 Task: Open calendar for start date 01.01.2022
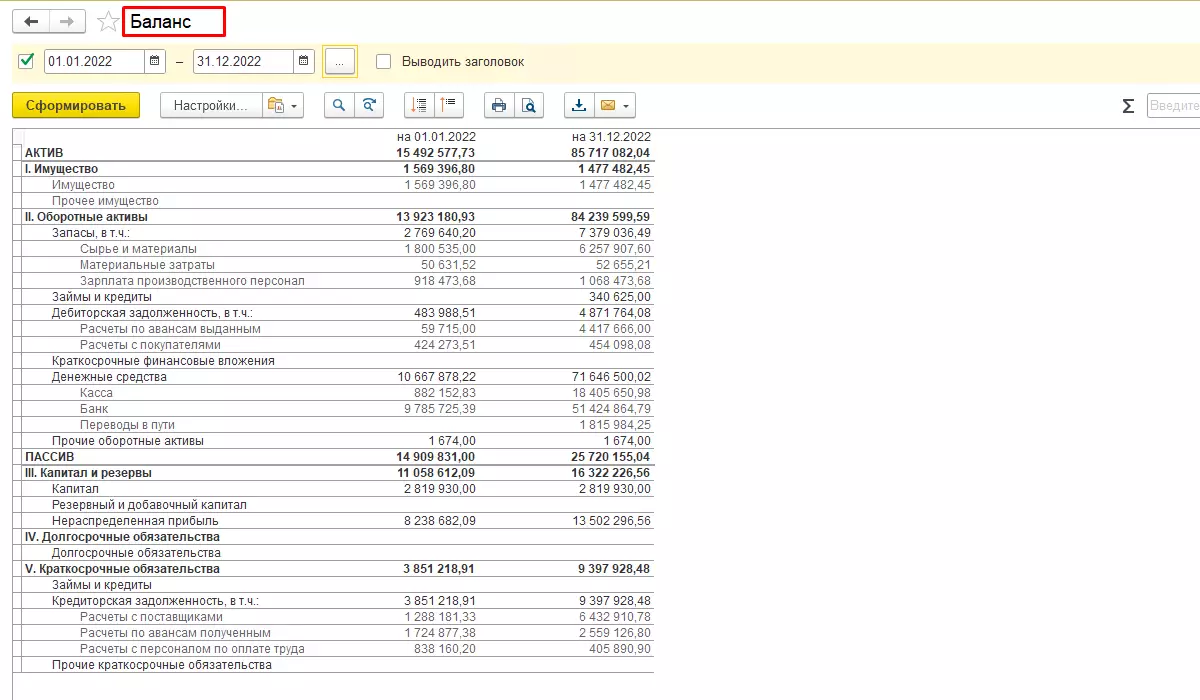[155, 61]
